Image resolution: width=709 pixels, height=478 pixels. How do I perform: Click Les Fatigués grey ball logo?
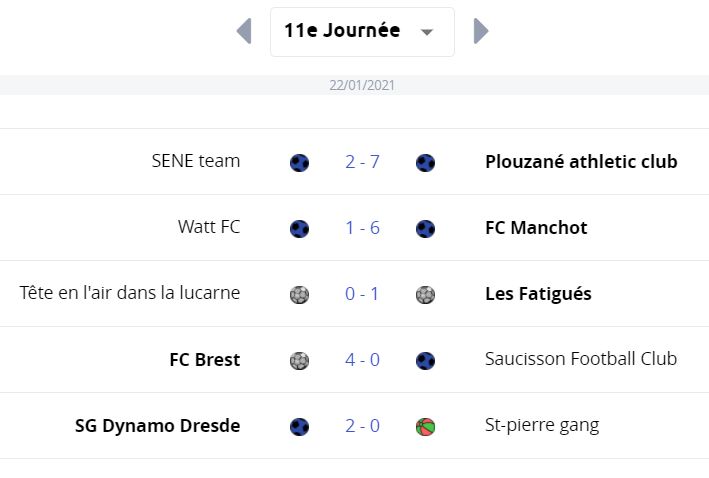pos(425,294)
